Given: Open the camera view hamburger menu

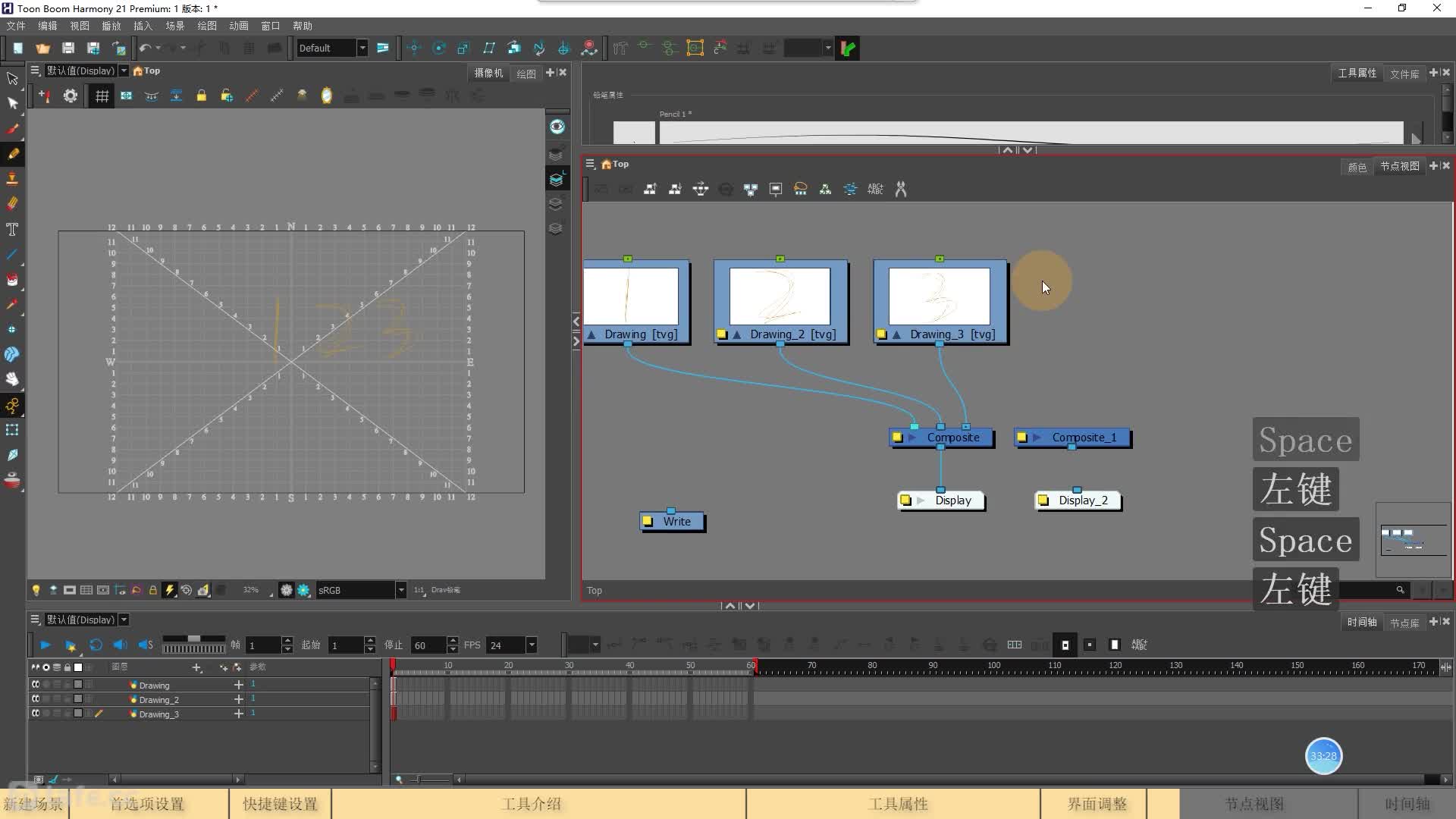Looking at the screenshot, I should [35, 71].
